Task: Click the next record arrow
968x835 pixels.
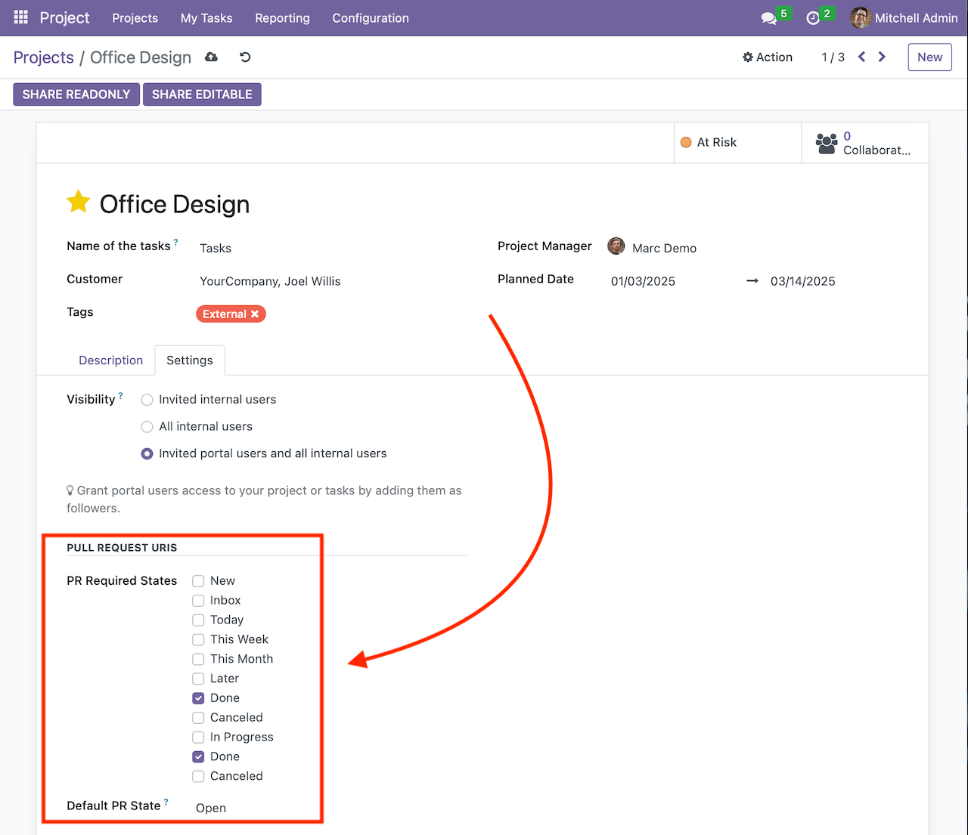Action: coord(882,57)
